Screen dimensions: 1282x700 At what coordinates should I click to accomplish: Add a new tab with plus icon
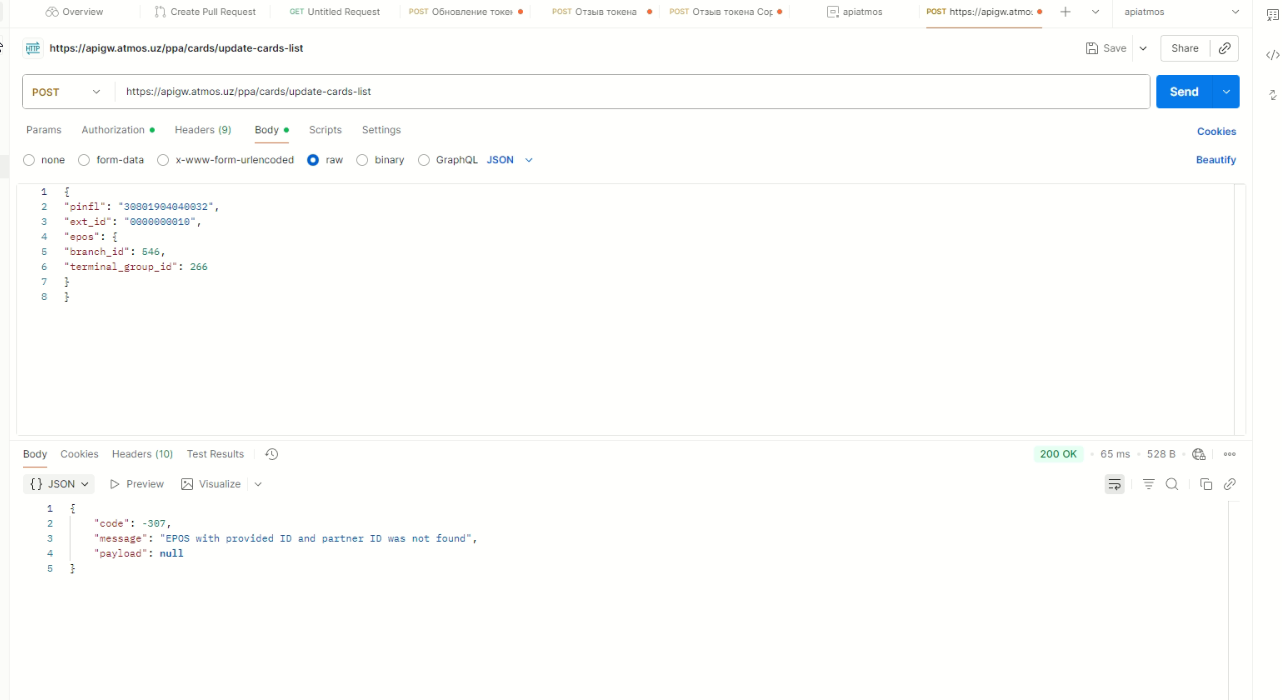pyautogui.click(x=1066, y=12)
